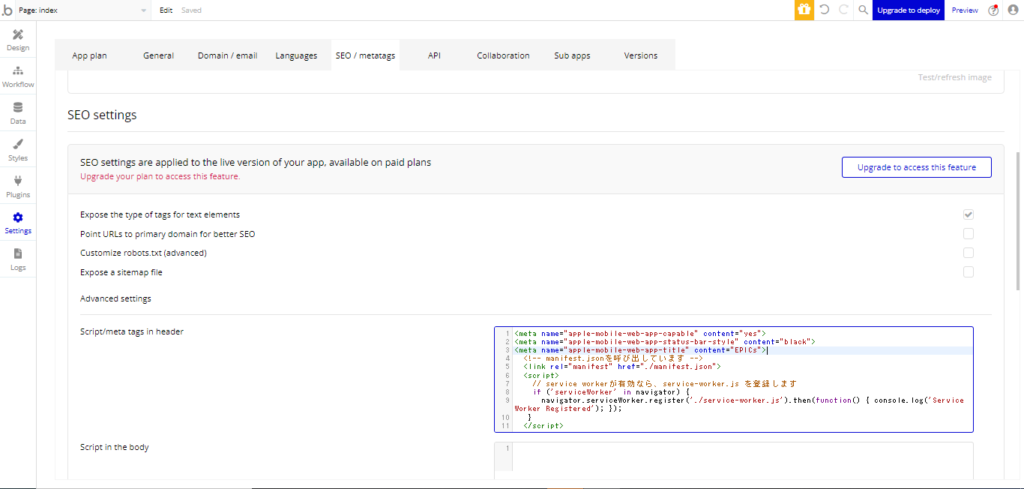Click Script/meta tags in header label

point(131,331)
